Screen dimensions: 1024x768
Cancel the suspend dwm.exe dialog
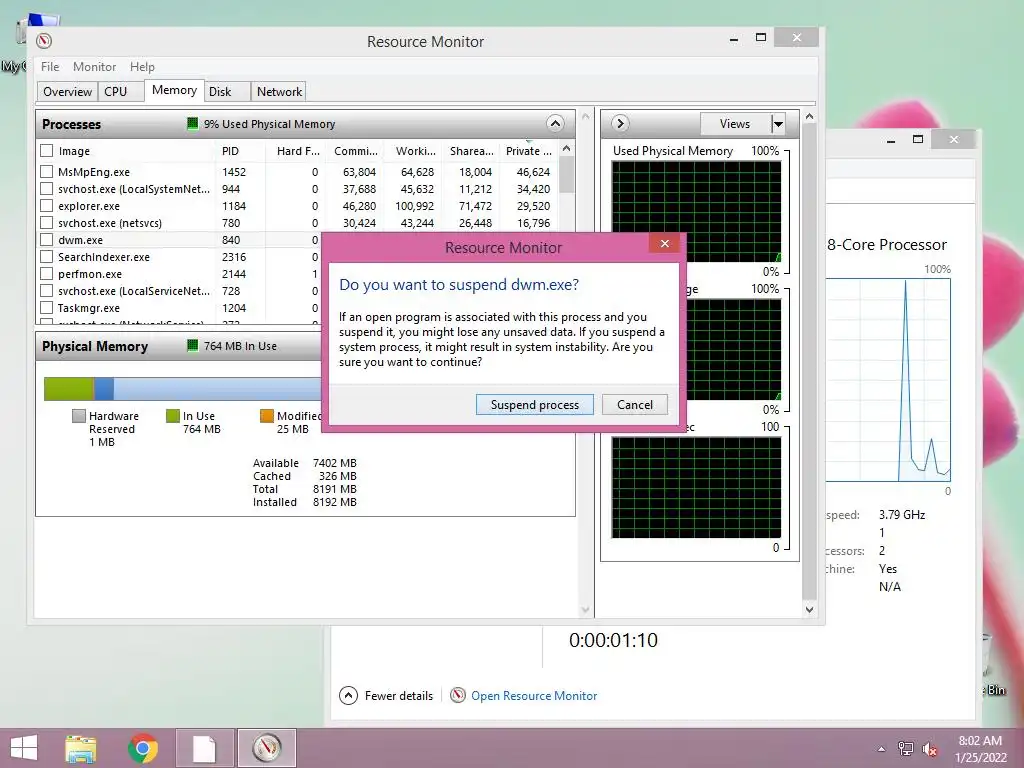tap(635, 405)
